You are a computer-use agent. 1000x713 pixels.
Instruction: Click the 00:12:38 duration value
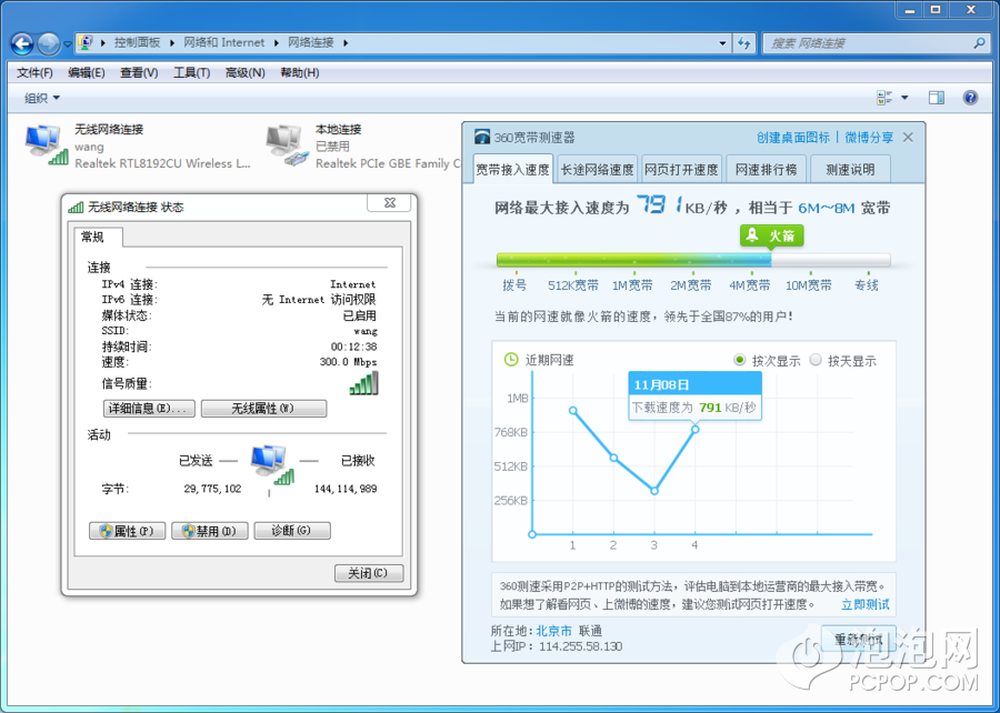354,347
